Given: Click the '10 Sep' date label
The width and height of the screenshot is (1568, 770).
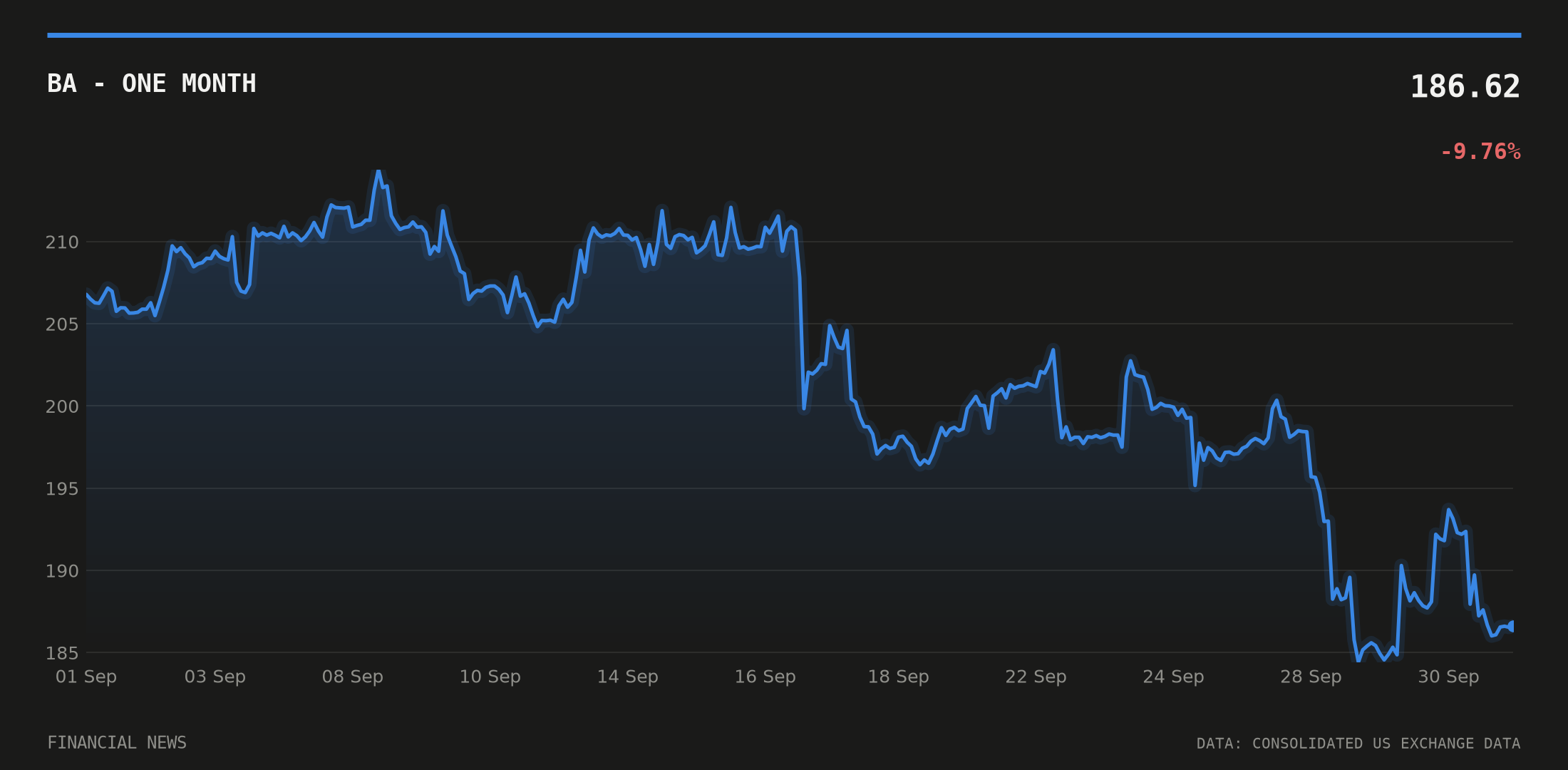Looking at the screenshot, I should pos(490,677).
